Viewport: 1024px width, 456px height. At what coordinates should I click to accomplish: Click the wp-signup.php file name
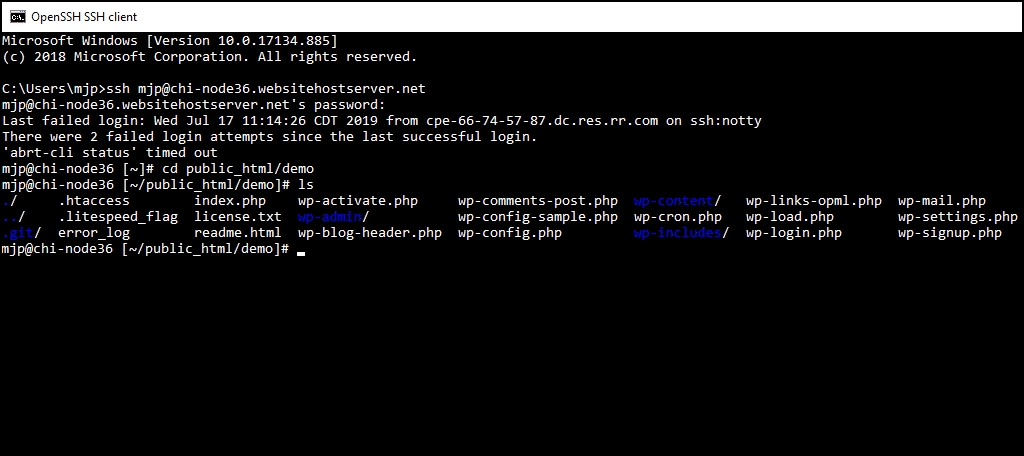point(949,233)
